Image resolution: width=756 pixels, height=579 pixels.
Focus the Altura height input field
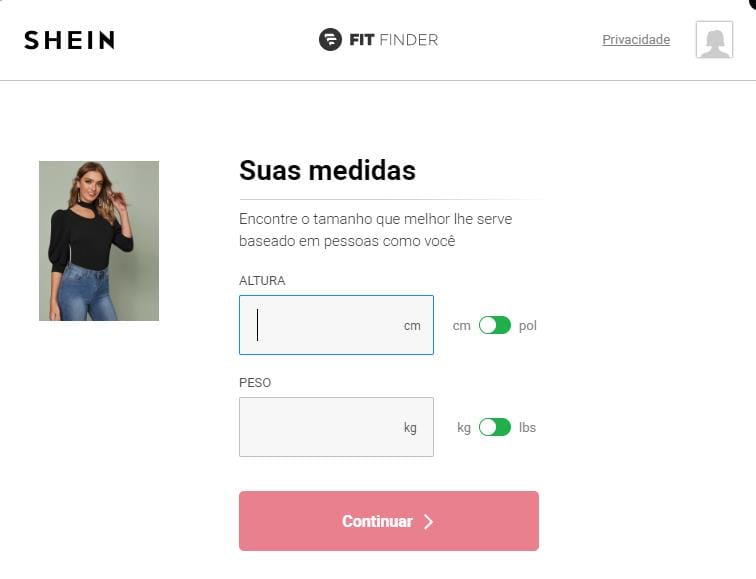[336, 325]
